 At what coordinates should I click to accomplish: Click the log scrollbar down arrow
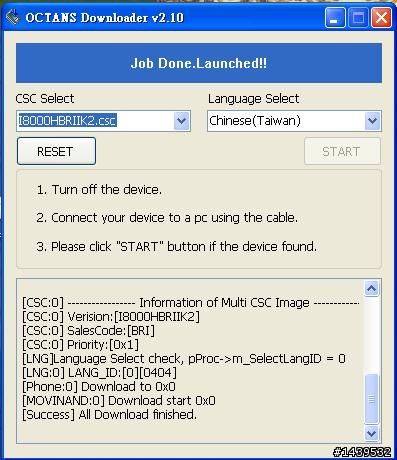[371, 433]
